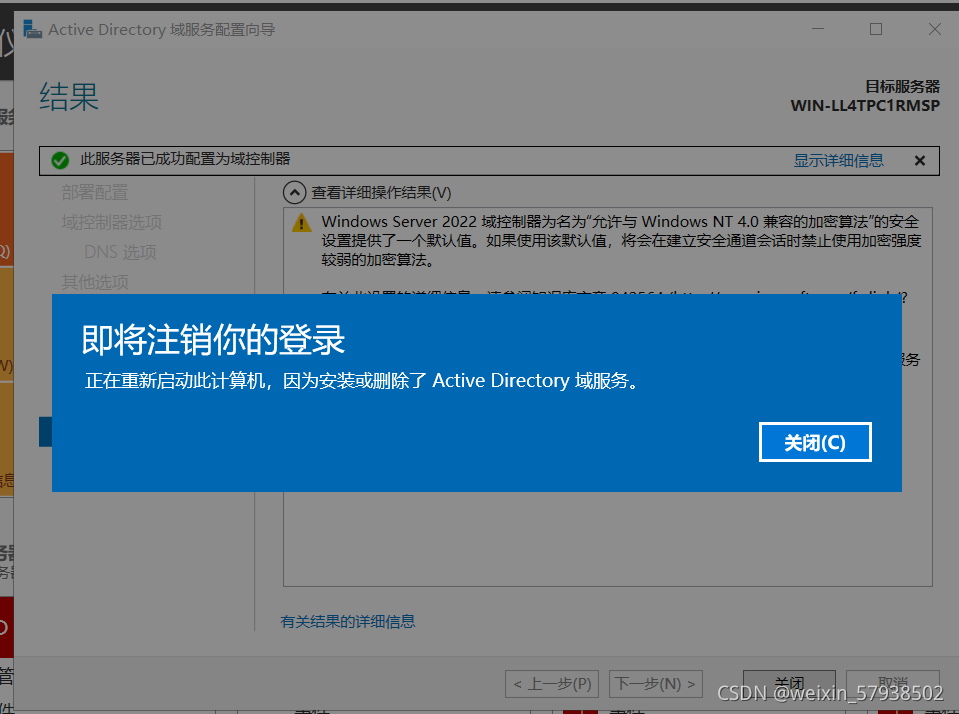
Task: Select DNS 选项 in the wizard steps
Action: click(x=120, y=252)
